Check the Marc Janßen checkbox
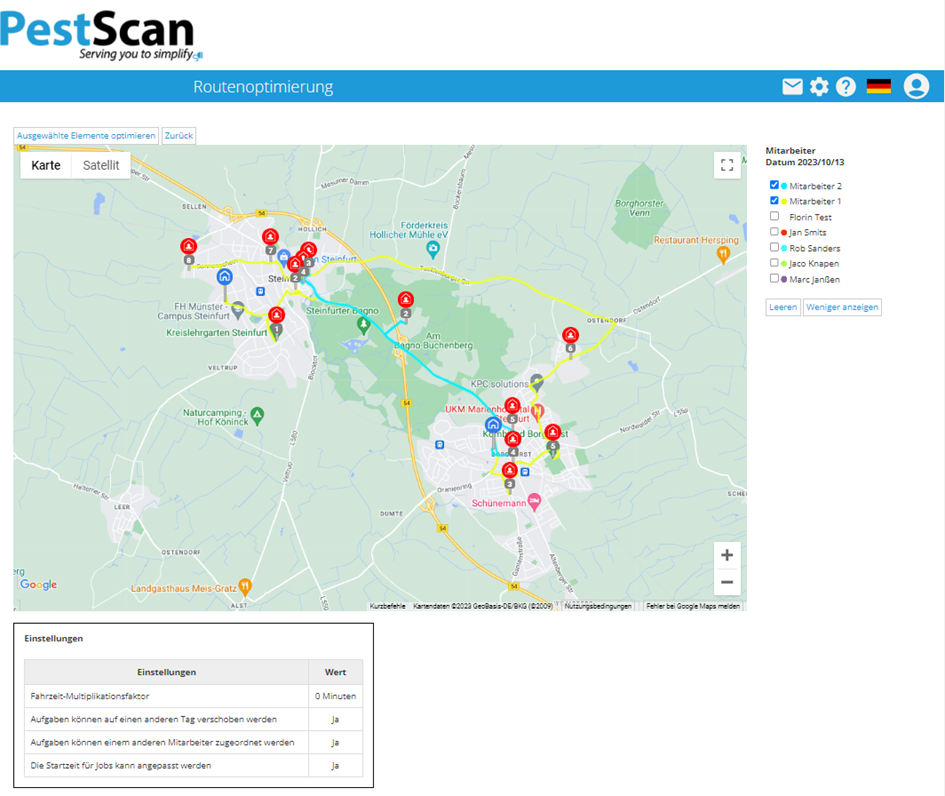Viewport: 945px width, 796px height. tap(774, 278)
